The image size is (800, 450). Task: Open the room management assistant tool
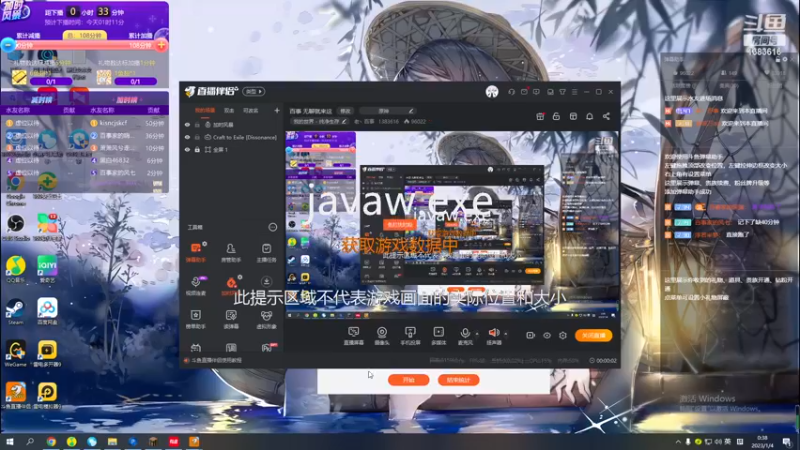(x=231, y=252)
